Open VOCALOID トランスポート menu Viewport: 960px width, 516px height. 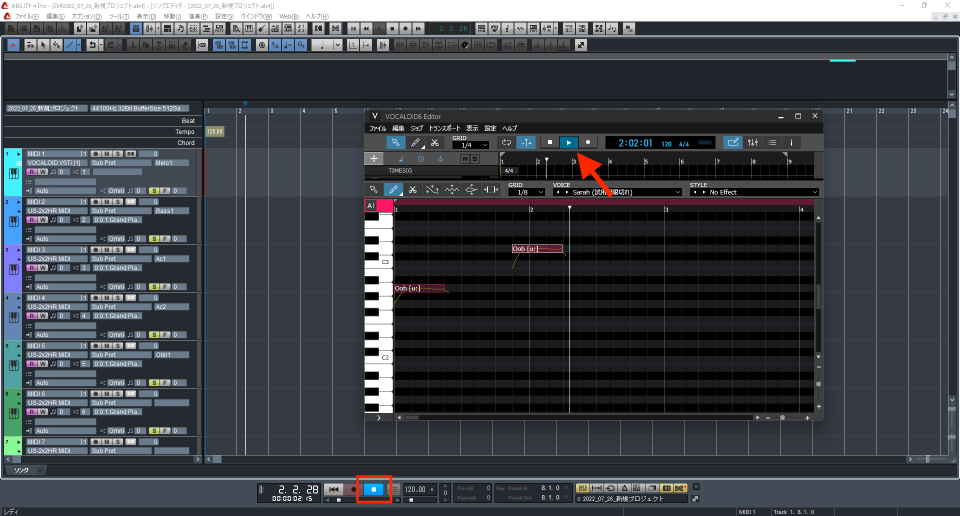point(444,129)
